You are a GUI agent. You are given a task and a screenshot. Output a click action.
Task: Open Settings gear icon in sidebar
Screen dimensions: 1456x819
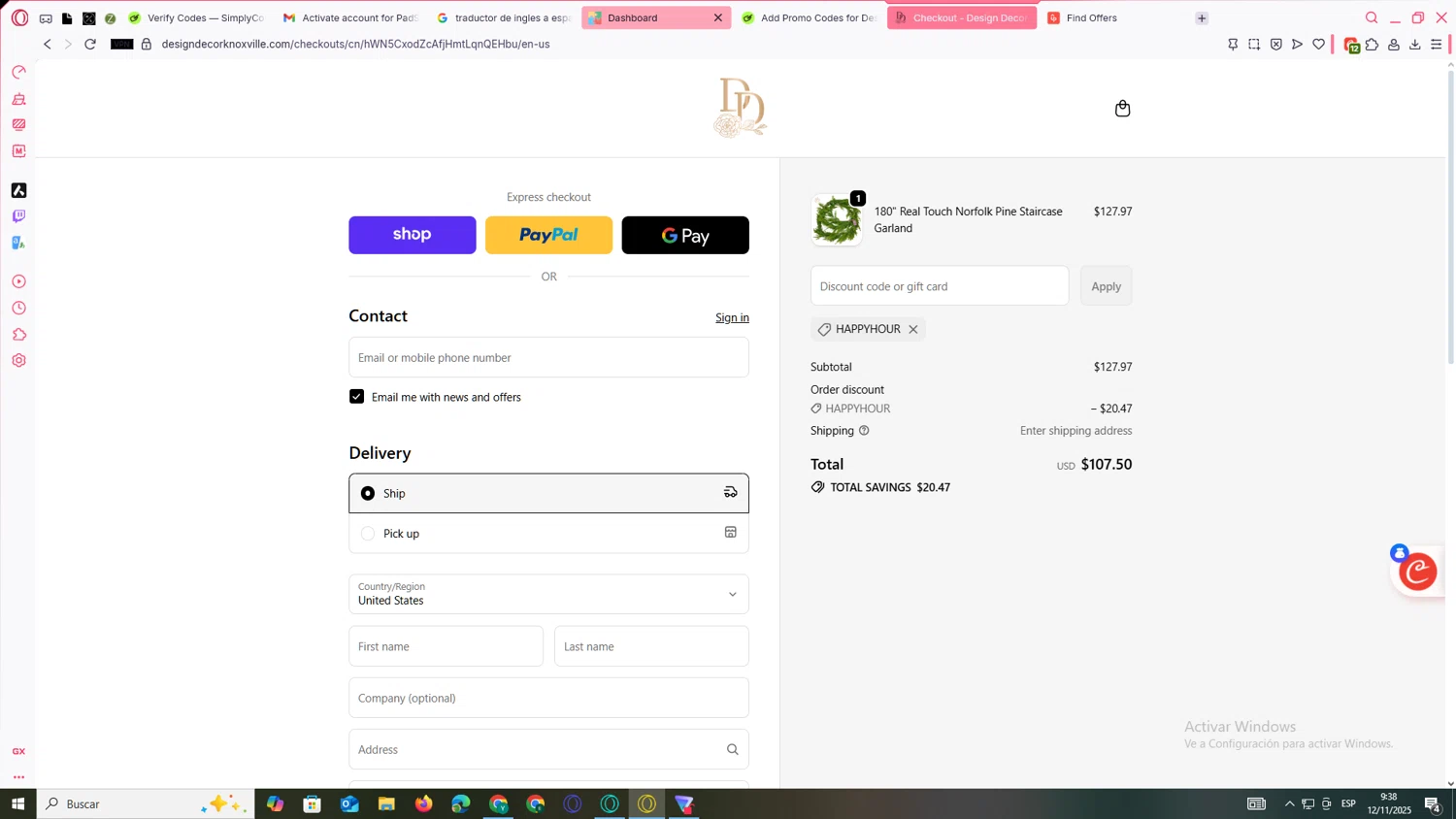click(18, 360)
